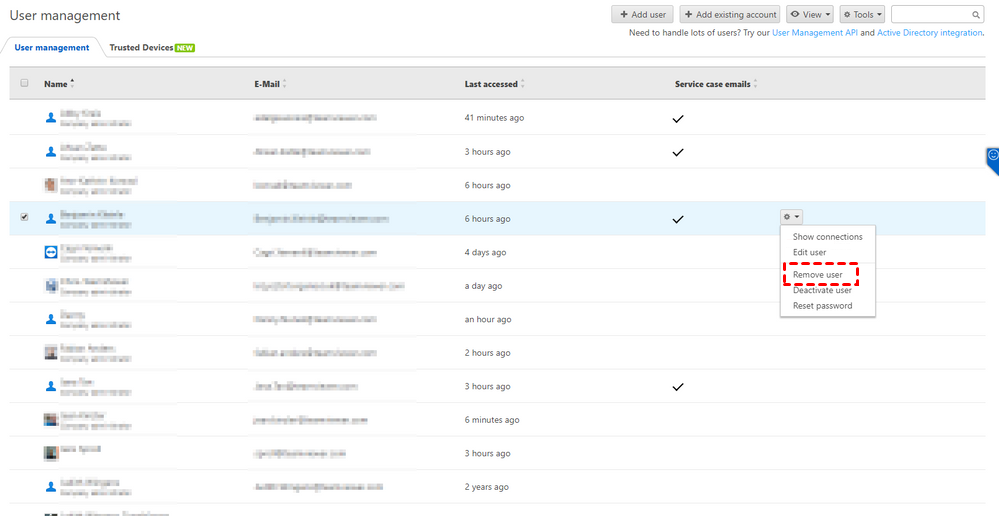The width and height of the screenshot is (999, 516).
Task: Click into the search input field
Action: click(x=930, y=15)
